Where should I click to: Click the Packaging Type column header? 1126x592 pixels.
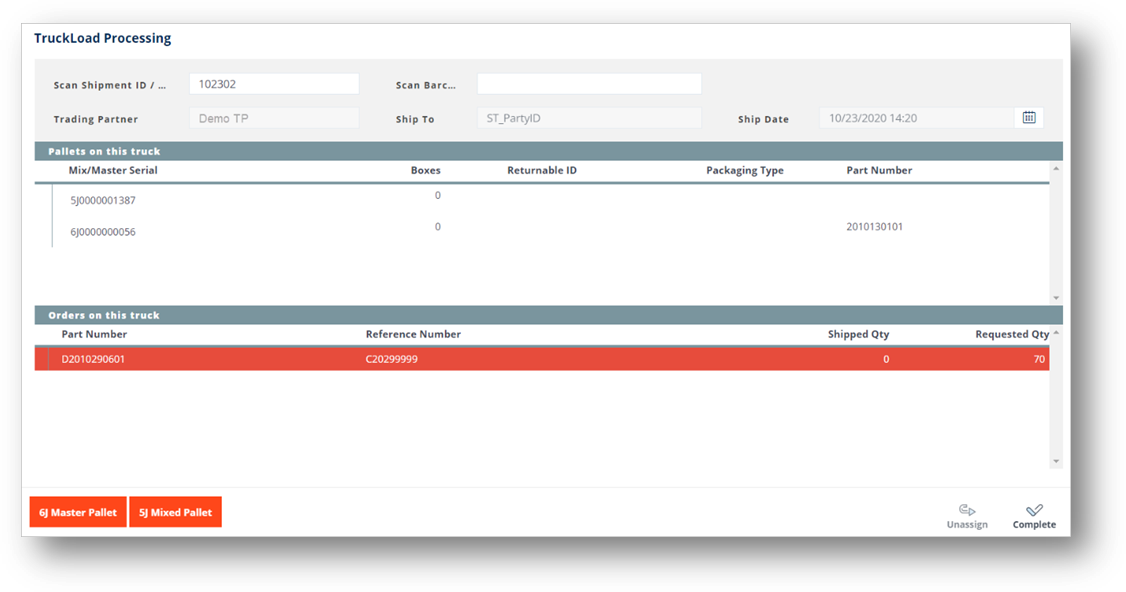[744, 170]
